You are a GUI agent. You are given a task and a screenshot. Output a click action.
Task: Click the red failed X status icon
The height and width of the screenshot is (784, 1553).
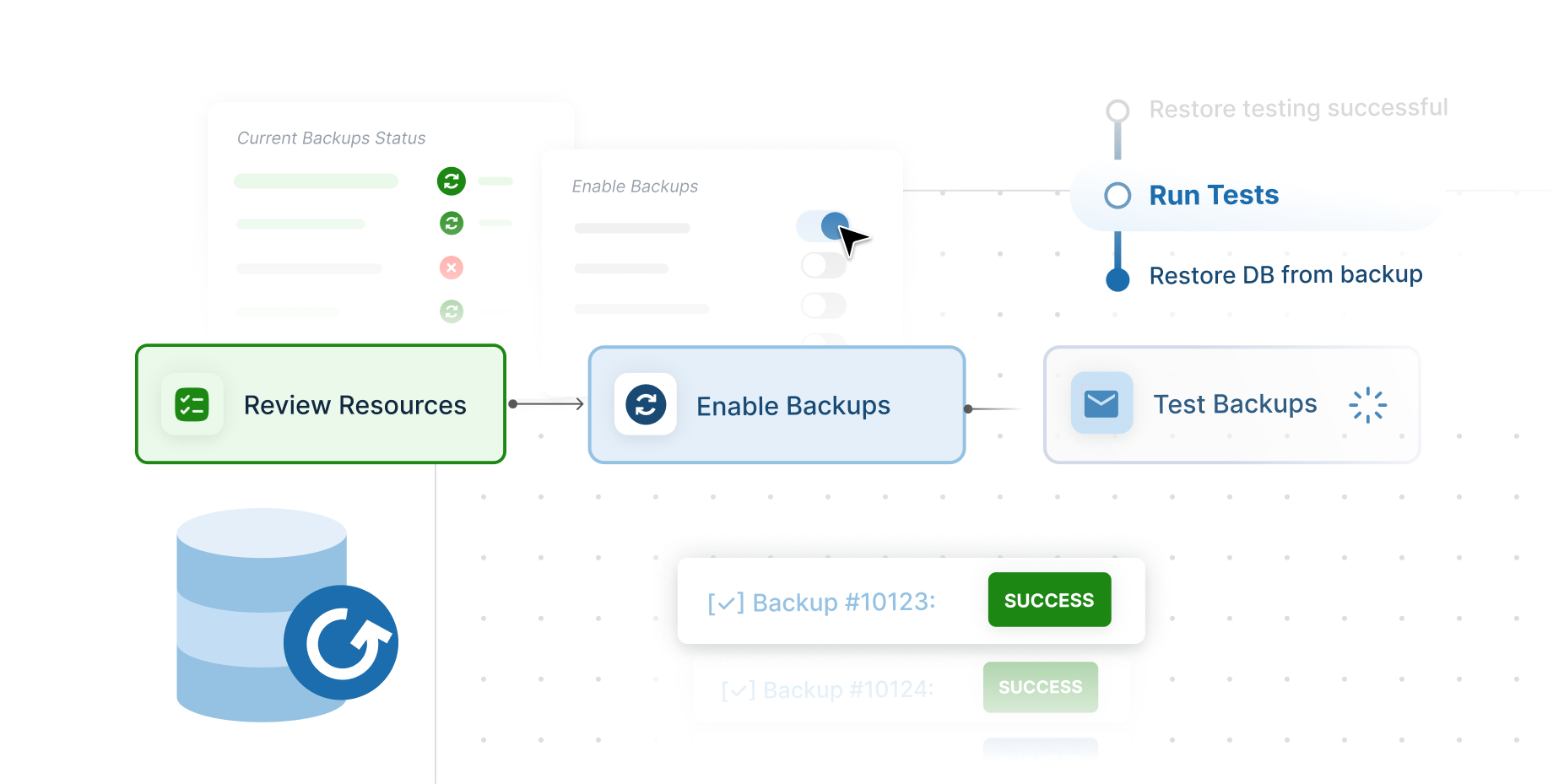click(452, 268)
